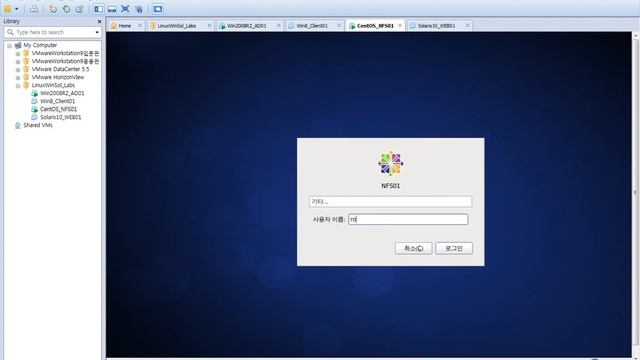Select Win2008R2_AD01 in library tree

tap(62, 93)
